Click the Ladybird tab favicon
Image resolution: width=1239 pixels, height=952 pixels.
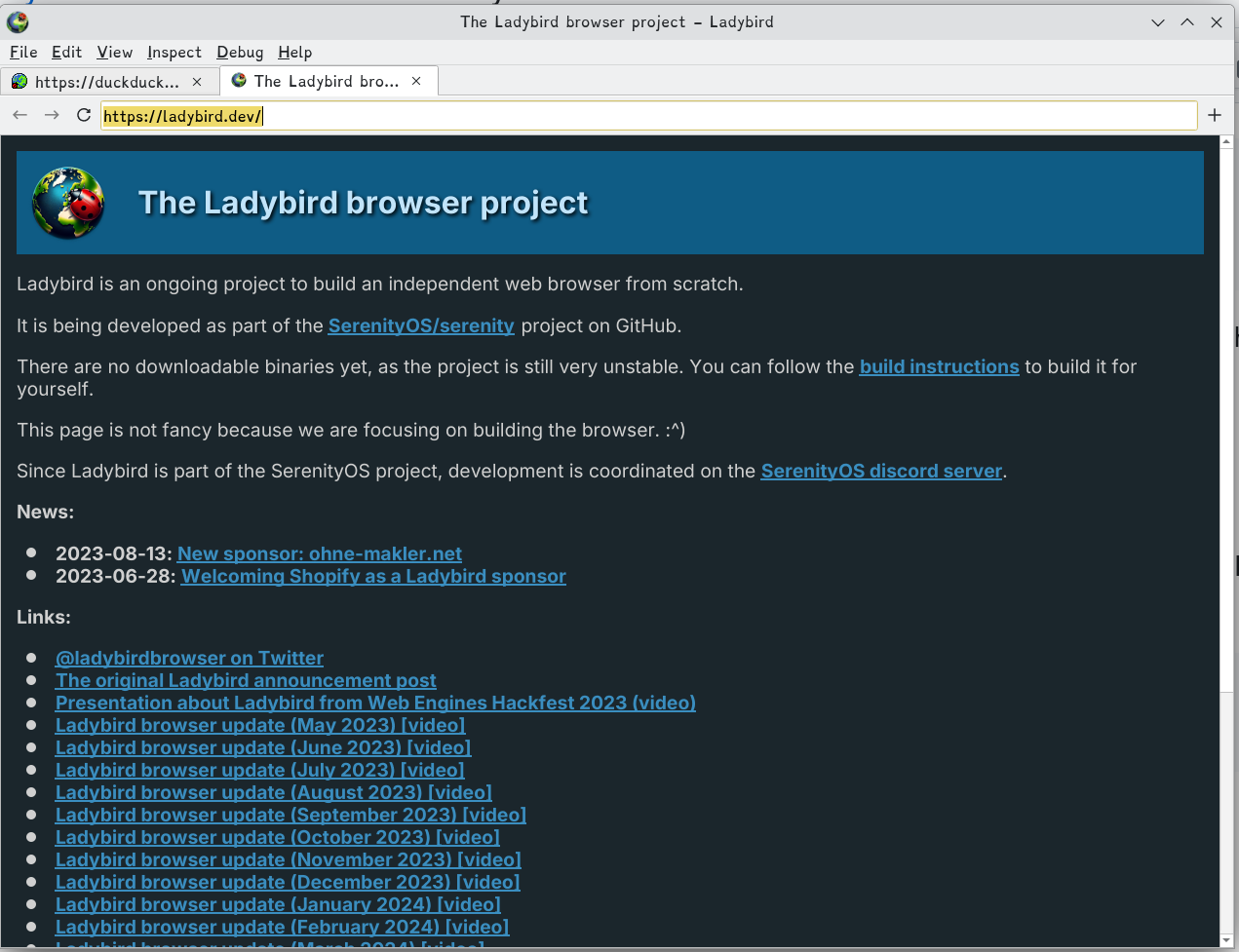pyautogui.click(x=239, y=81)
